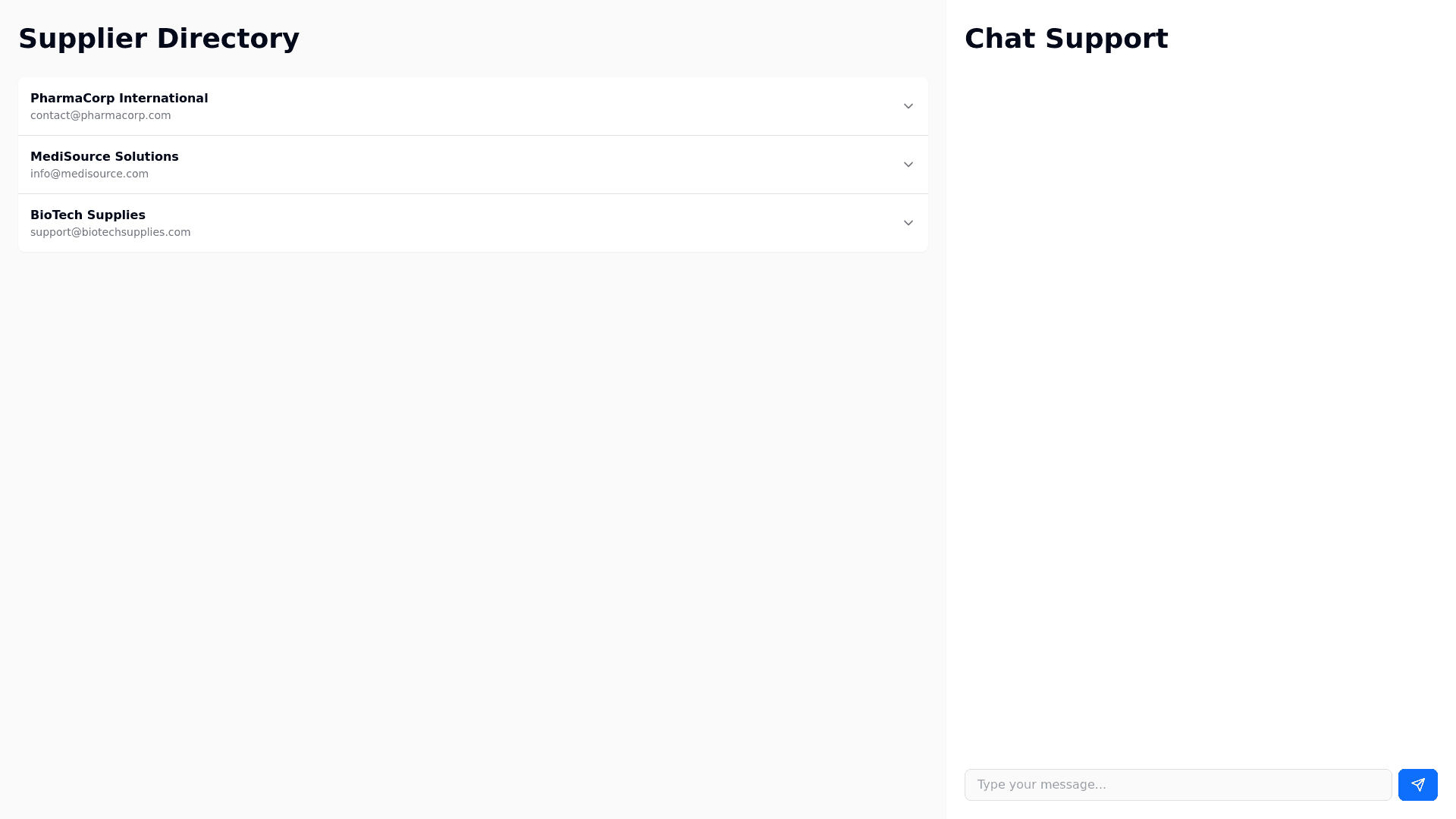Click the PharmaCorp International supplier name
1456x819 pixels.
[x=119, y=99]
